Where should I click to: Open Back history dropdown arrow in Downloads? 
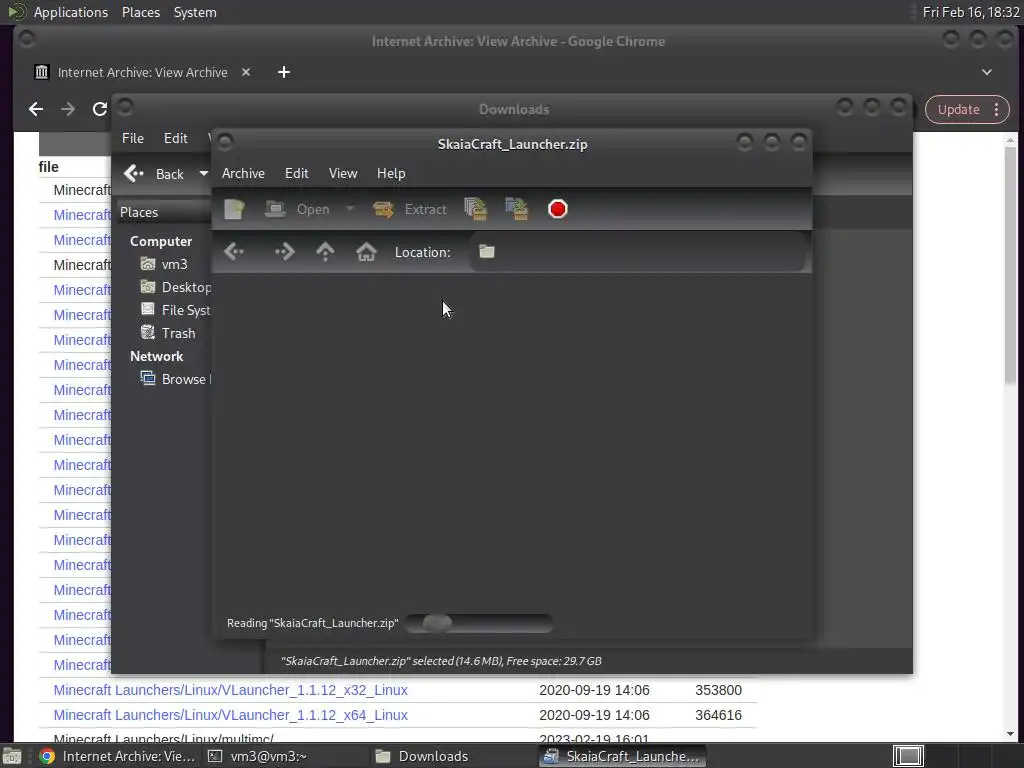[x=204, y=174]
